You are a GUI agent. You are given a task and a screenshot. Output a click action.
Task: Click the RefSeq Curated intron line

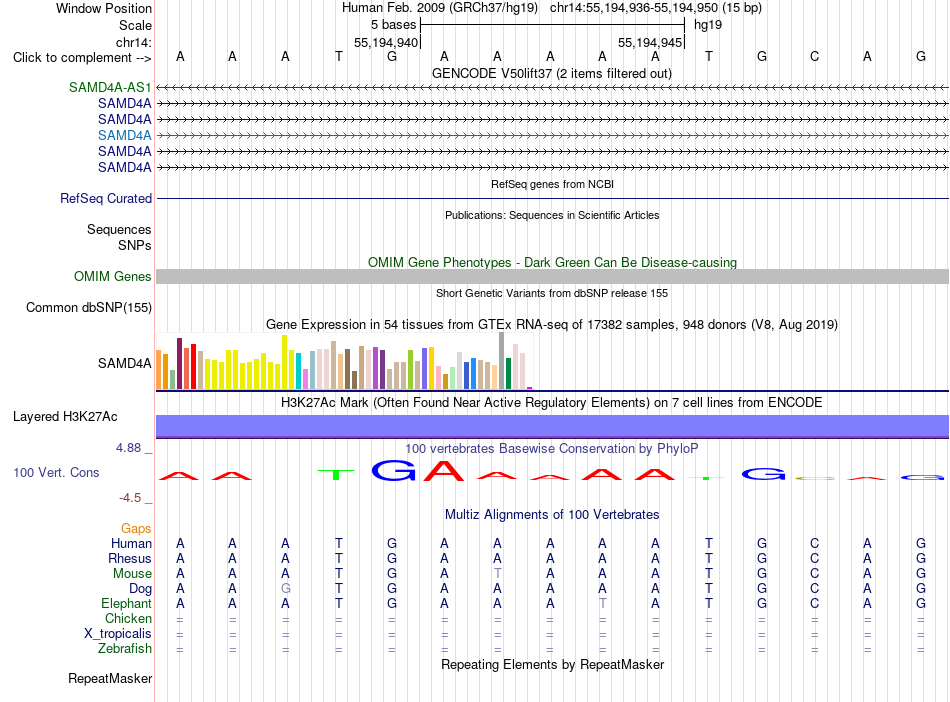tap(552, 198)
